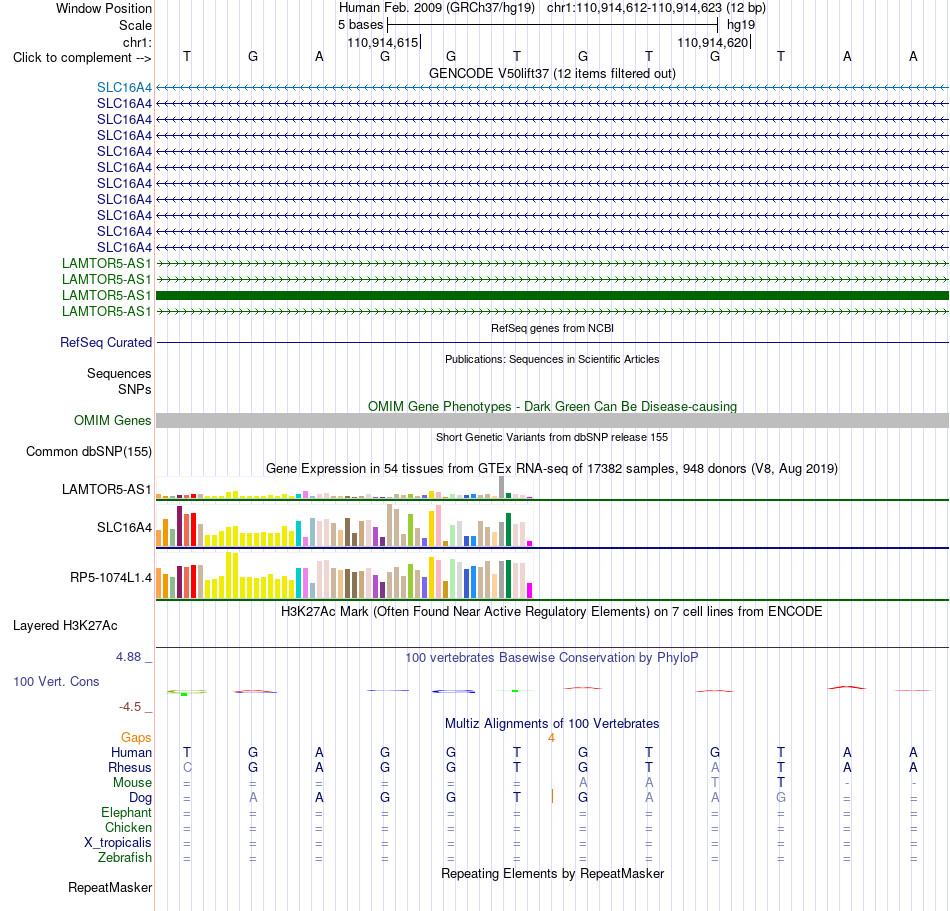This screenshot has height=911, width=950.
Task: Open the 'OMIM Gene Phenotypes' track title
Action: tap(552, 406)
